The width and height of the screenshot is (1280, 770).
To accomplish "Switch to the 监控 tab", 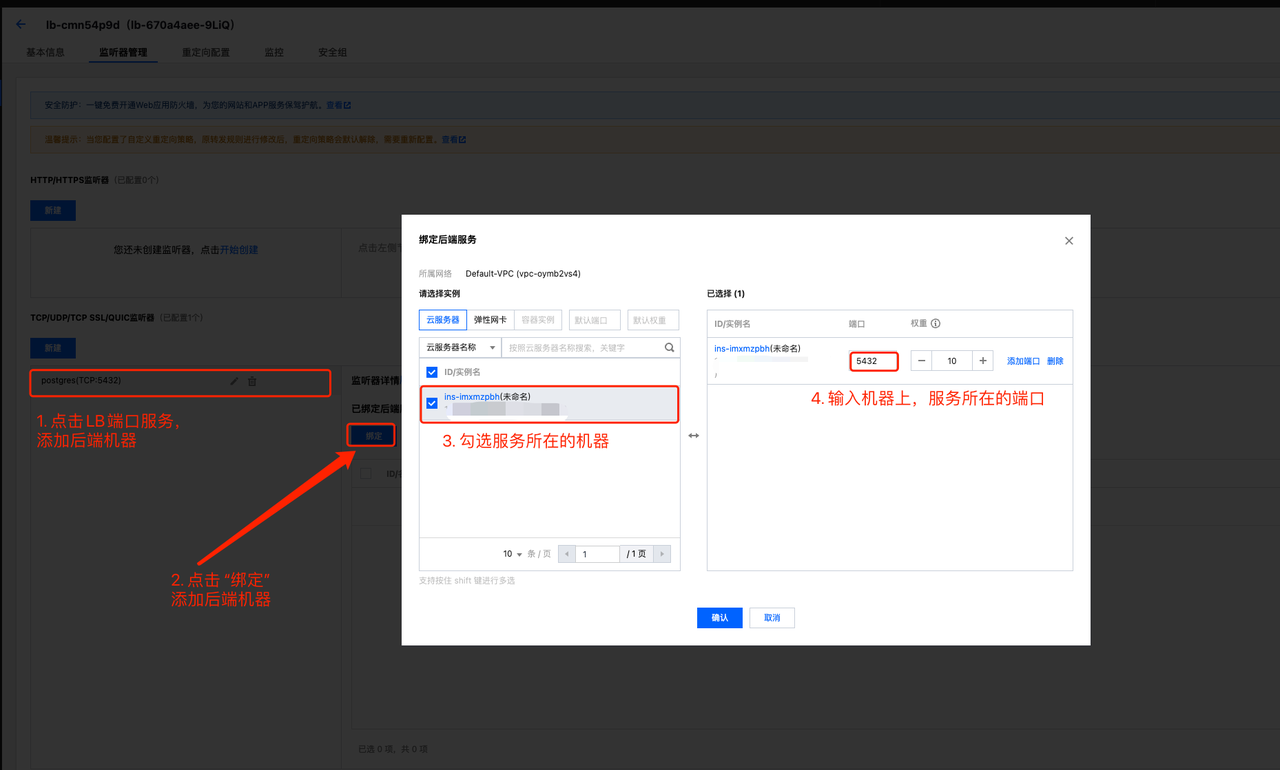I will [274, 52].
